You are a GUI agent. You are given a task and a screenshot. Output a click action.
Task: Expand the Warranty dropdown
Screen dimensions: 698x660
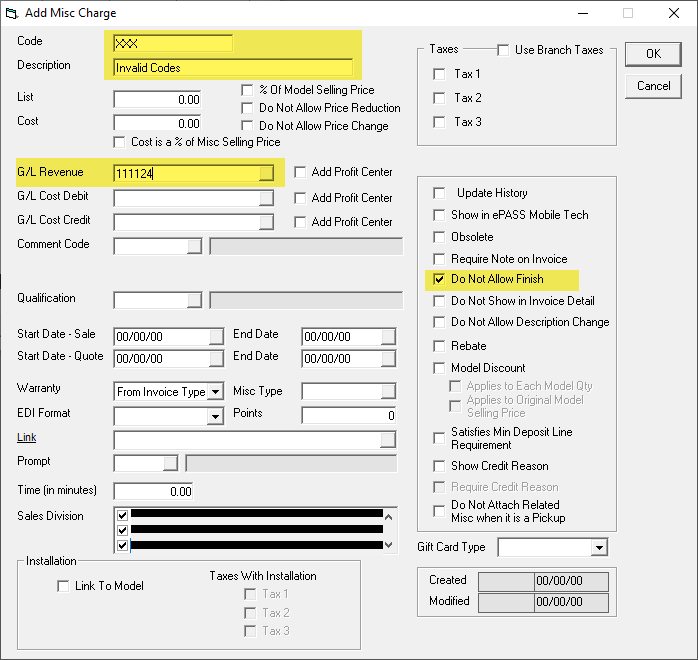[x=215, y=392]
